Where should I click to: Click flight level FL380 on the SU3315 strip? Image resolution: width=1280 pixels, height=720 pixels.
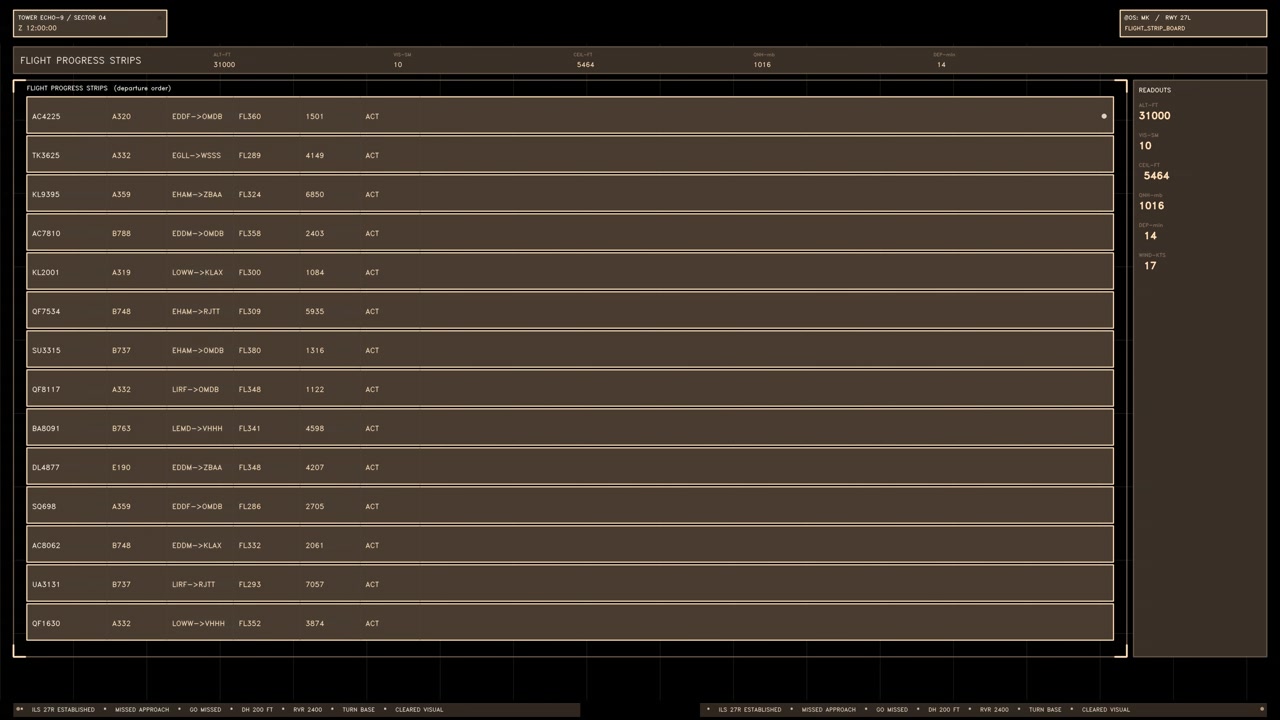coord(250,351)
